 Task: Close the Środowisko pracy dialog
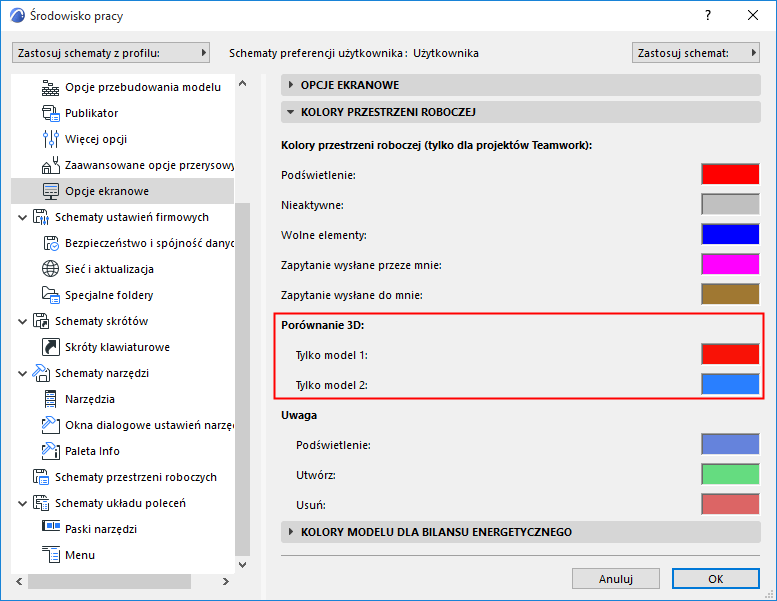753,15
